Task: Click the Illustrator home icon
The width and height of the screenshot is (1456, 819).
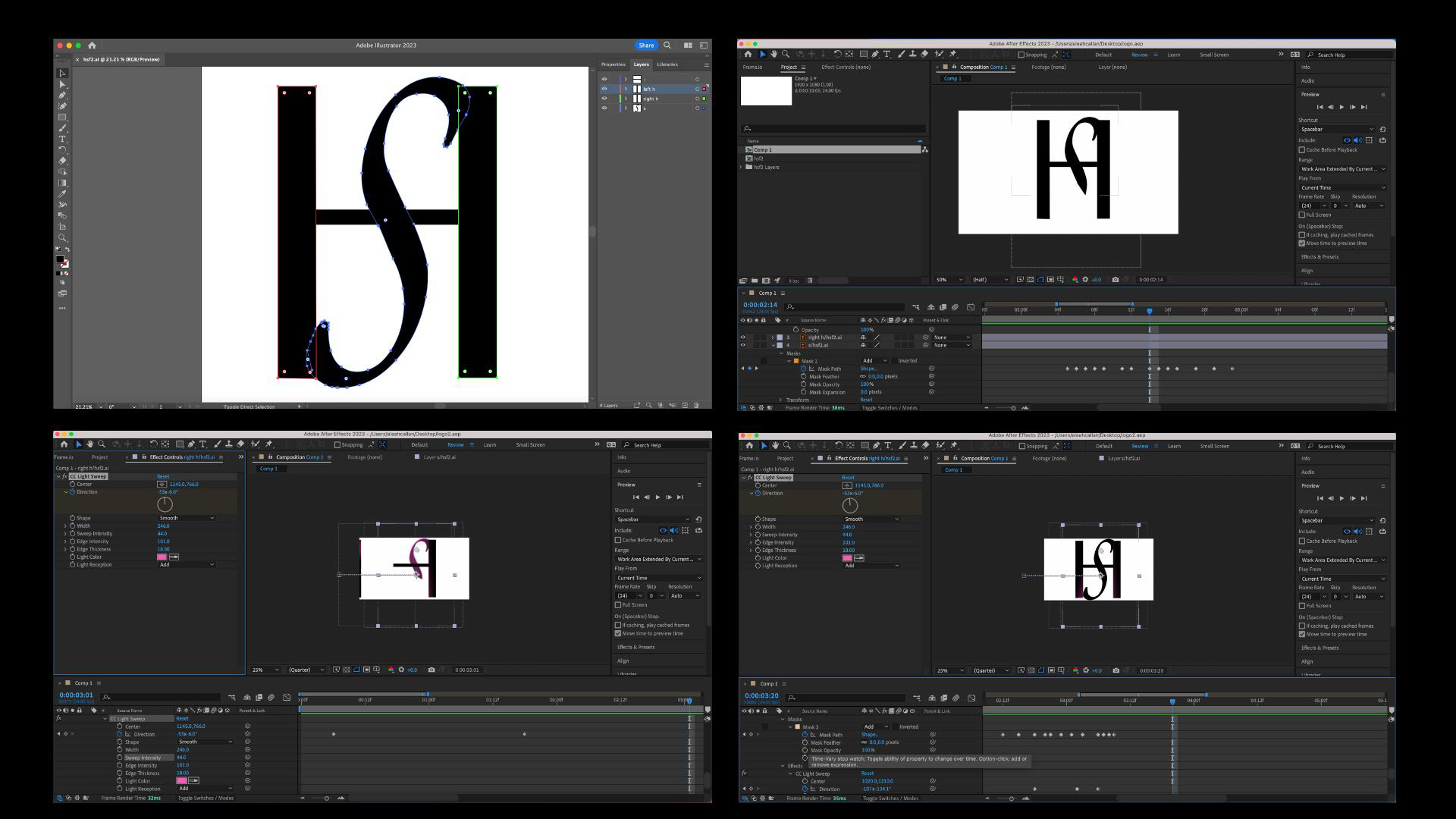Action: tap(92, 45)
